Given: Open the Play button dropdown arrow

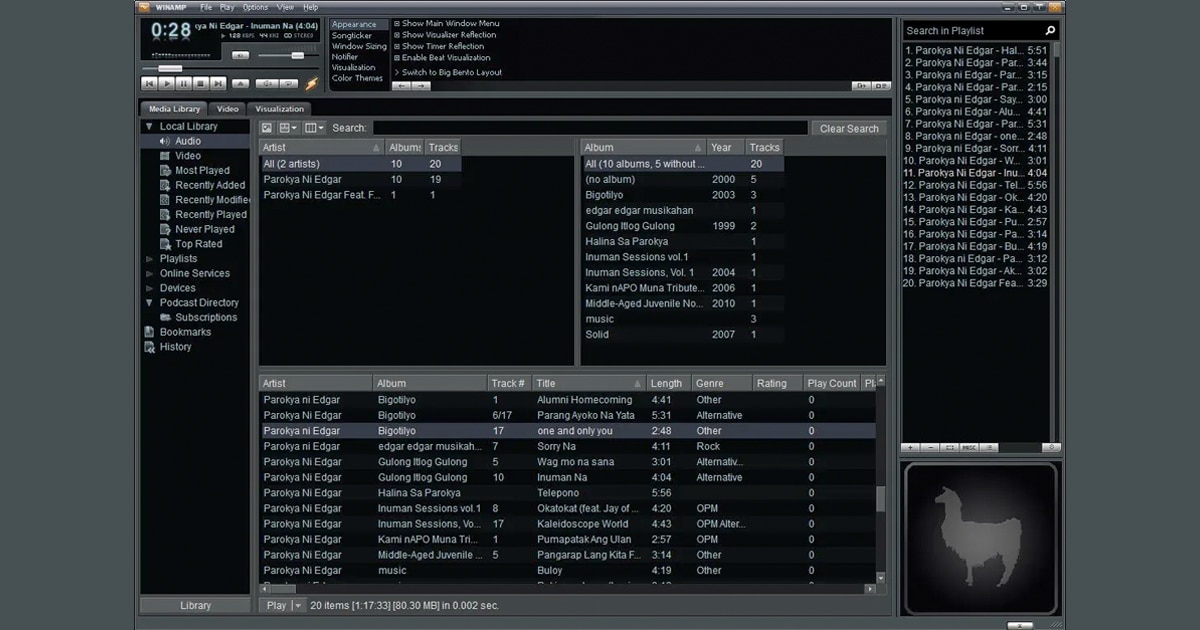Looking at the screenshot, I should pyautogui.click(x=297, y=606).
